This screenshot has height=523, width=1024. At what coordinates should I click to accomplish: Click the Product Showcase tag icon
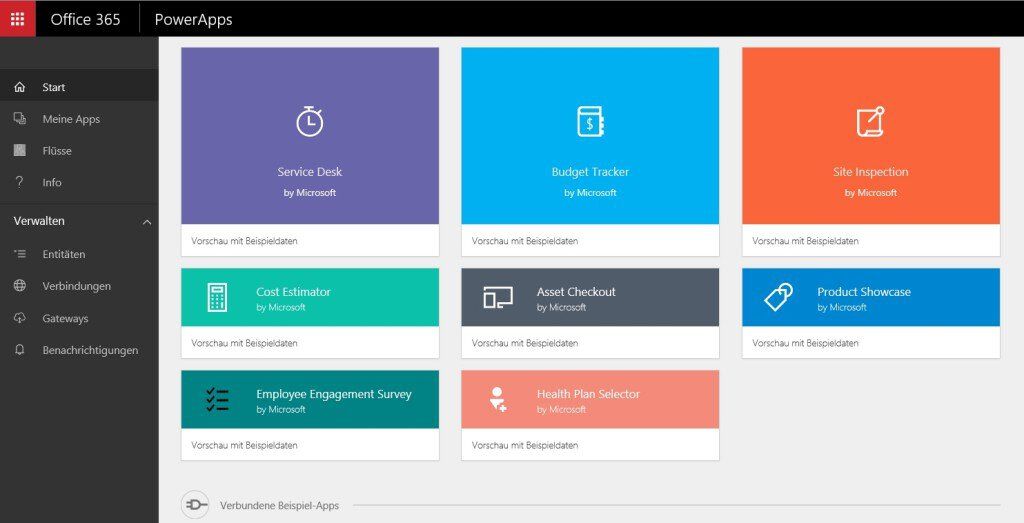778,298
